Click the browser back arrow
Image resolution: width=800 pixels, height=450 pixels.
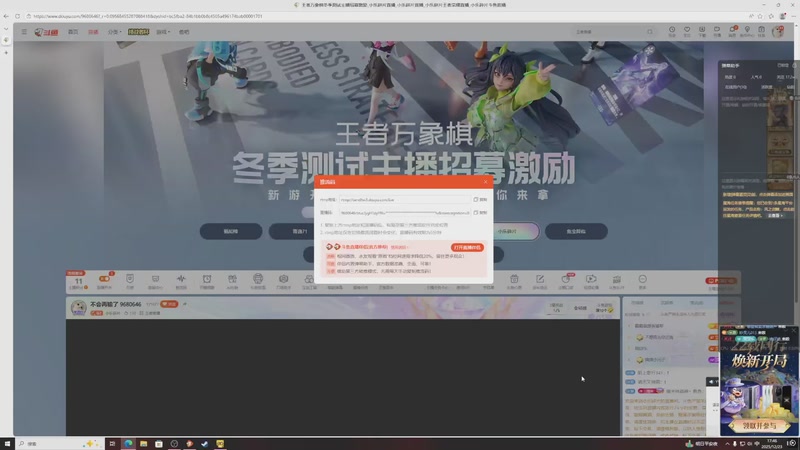pos(6,16)
